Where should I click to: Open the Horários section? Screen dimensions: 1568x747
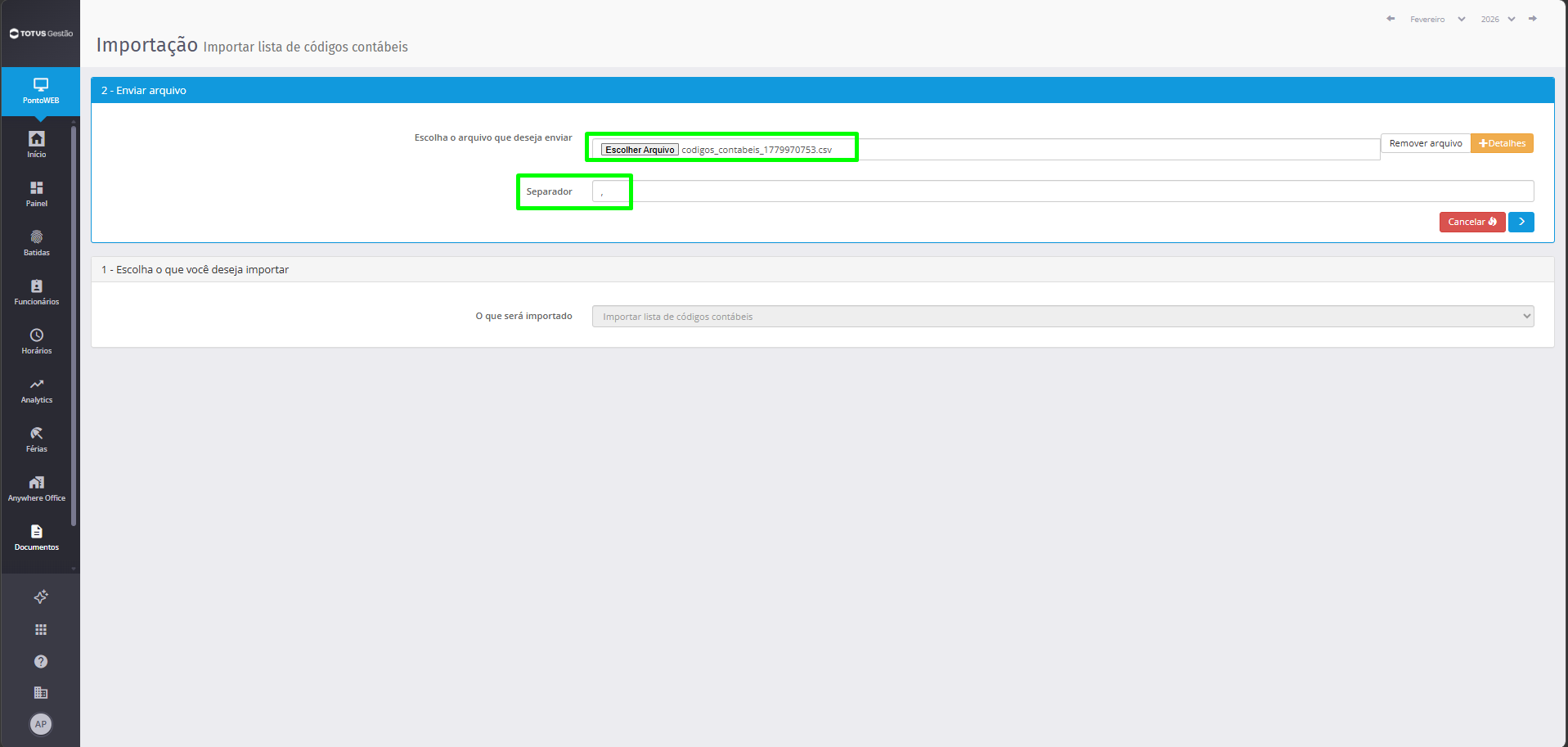tap(37, 341)
